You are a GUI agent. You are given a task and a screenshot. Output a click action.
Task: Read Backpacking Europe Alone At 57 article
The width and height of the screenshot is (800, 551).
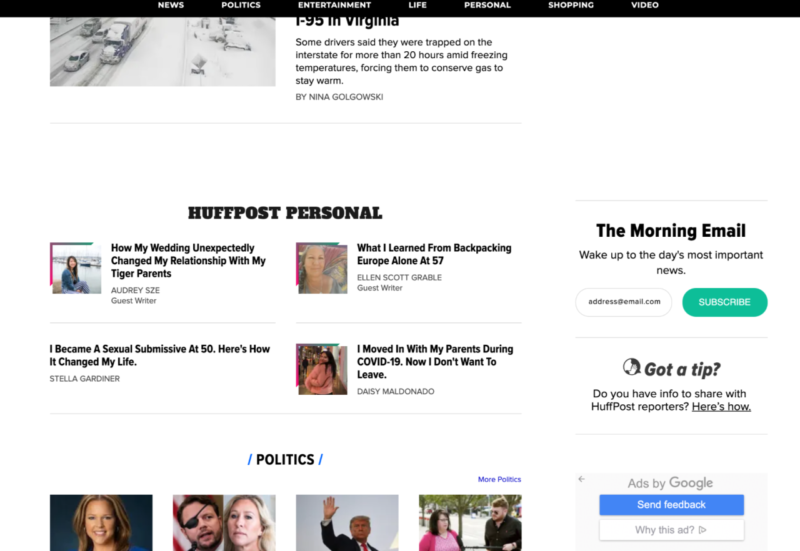click(434, 254)
